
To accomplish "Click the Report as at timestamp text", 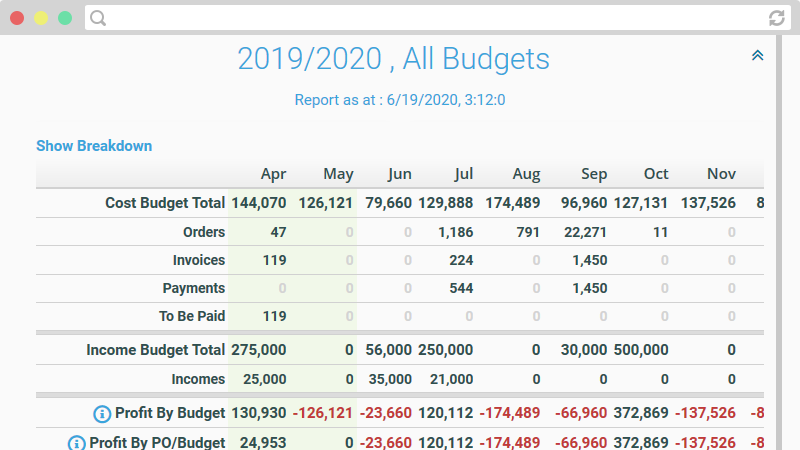I will pos(400,99).
